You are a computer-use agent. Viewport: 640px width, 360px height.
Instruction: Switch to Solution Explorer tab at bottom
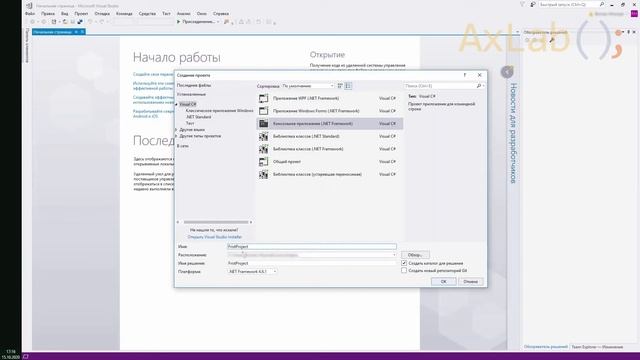point(546,347)
